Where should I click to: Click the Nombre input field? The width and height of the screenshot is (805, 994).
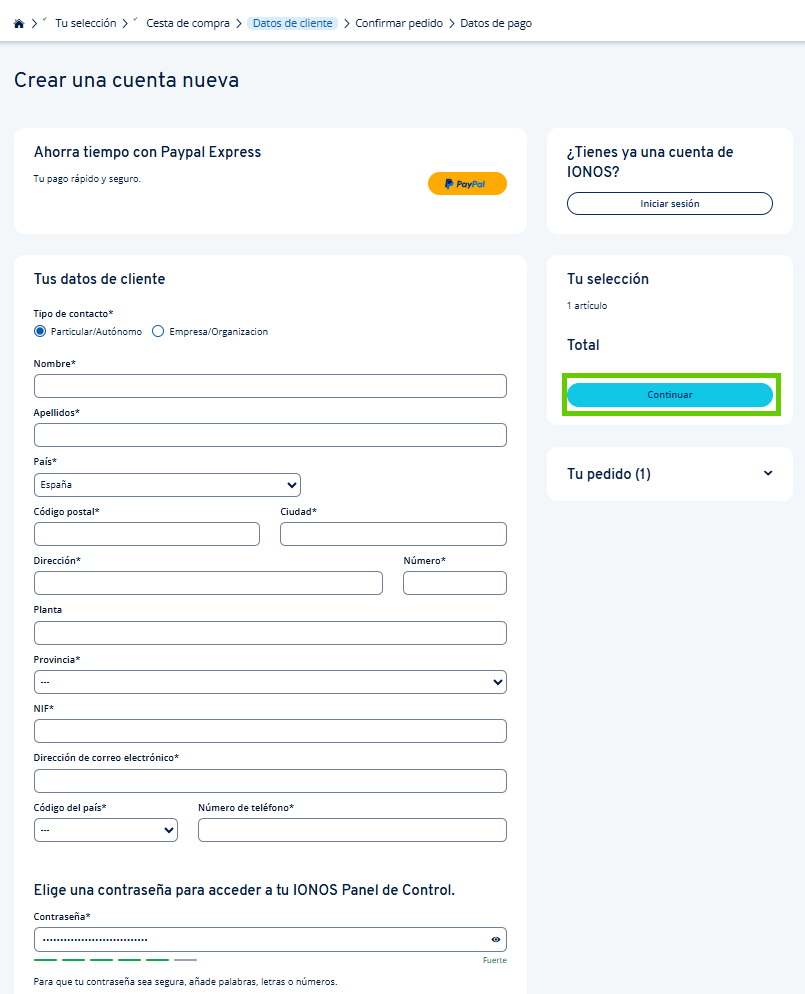pyautogui.click(x=270, y=385)
